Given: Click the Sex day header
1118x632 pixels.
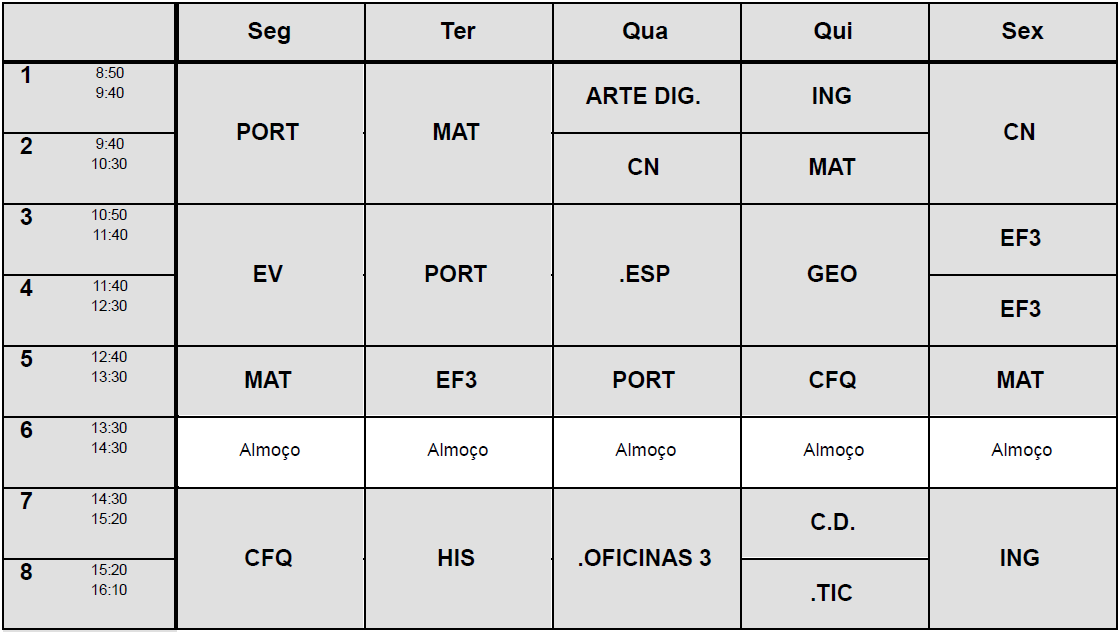Looking at the screenshot, I should point(1022,32).
